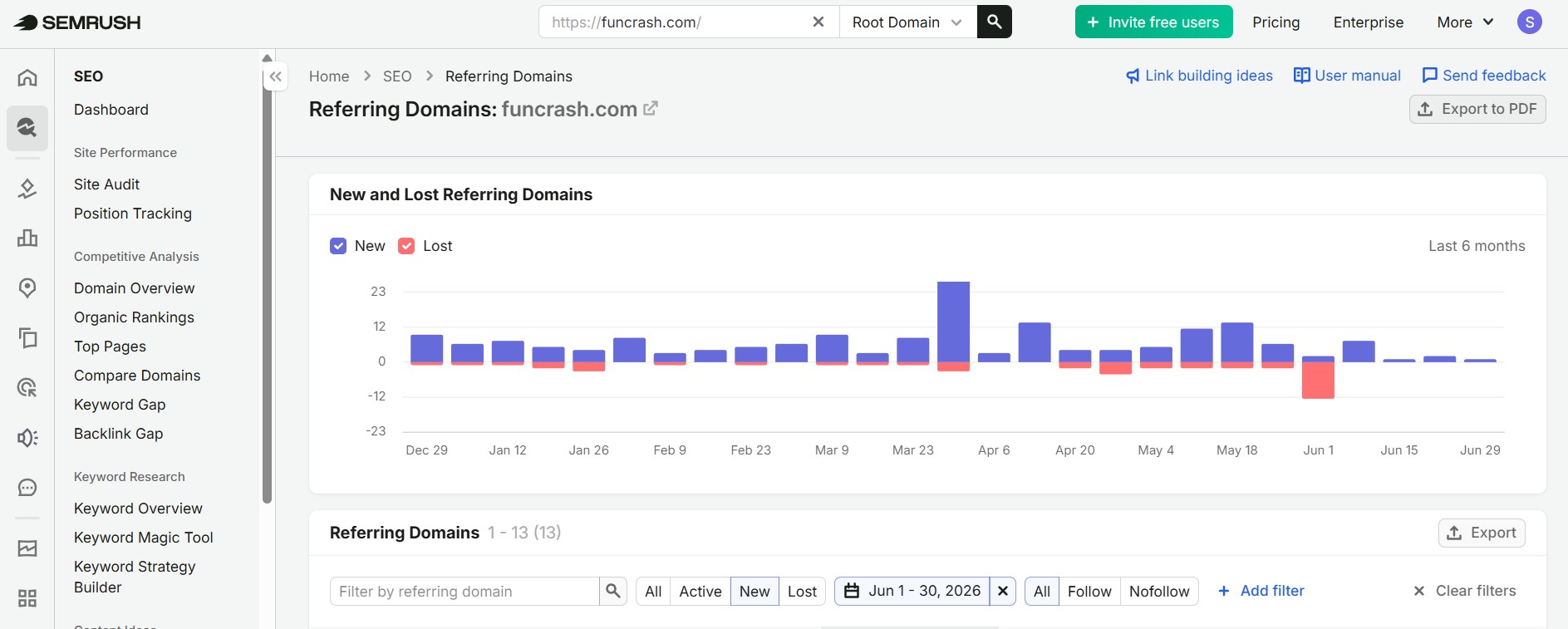The width and height of the screenshot is (1568, 629).
Task: Collapse the sidebar with double-chevron icon
Action: click(x=276, y=76)
